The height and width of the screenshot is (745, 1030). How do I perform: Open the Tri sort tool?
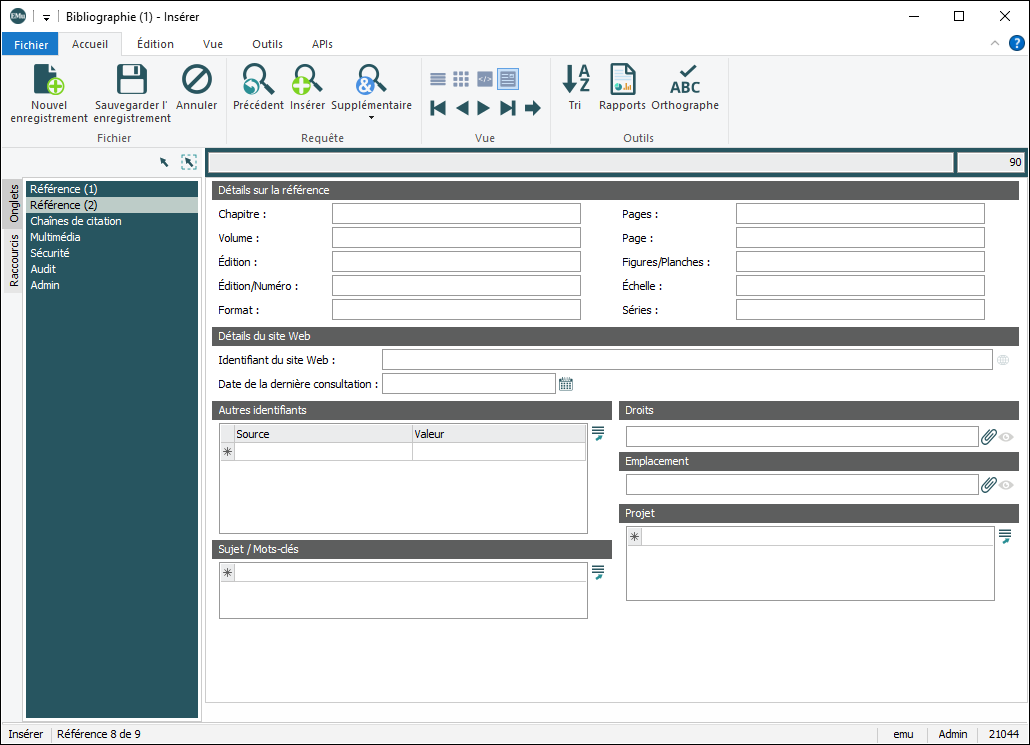click(x=575, y=80)
